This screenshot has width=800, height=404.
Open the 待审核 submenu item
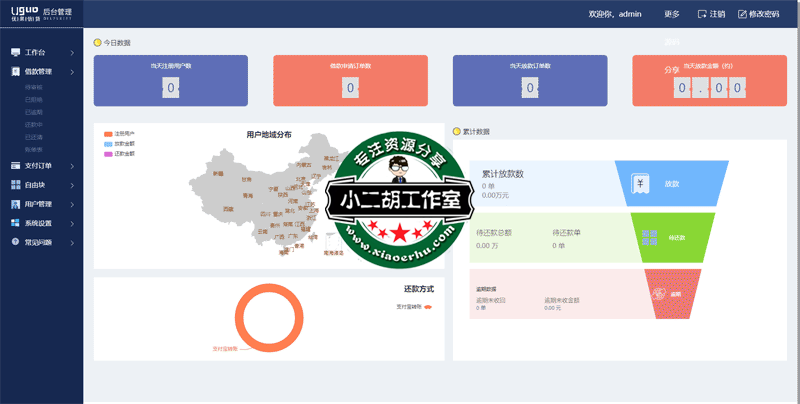tap(34, 88)
